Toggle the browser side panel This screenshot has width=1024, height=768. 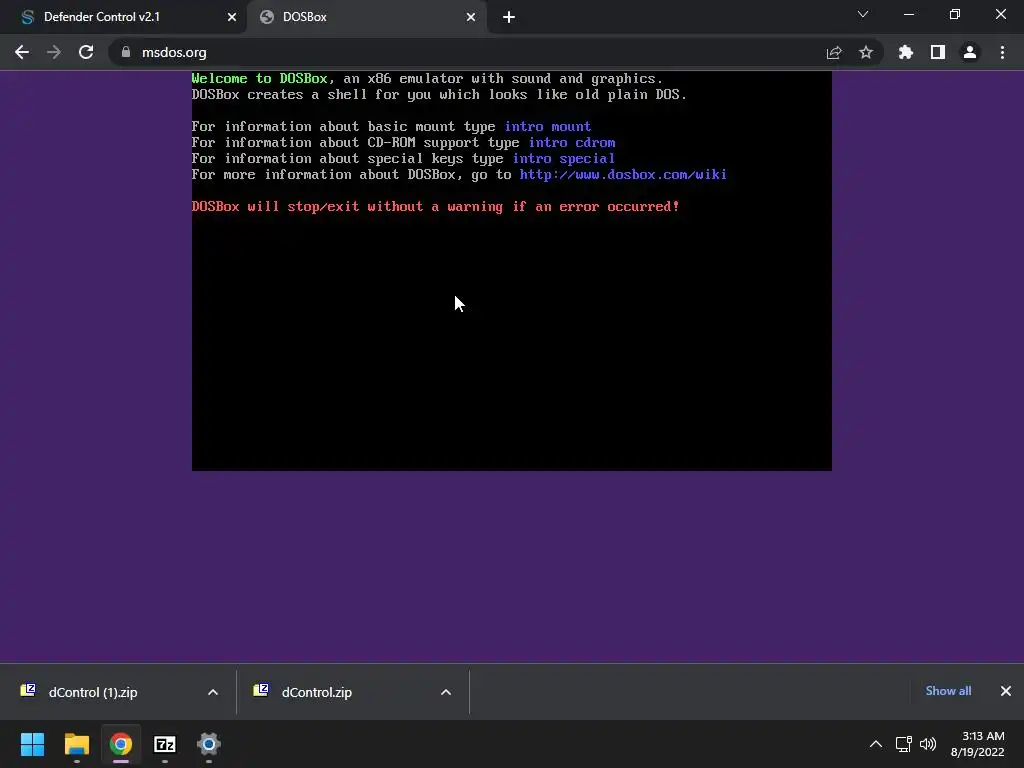pos(938,52)
